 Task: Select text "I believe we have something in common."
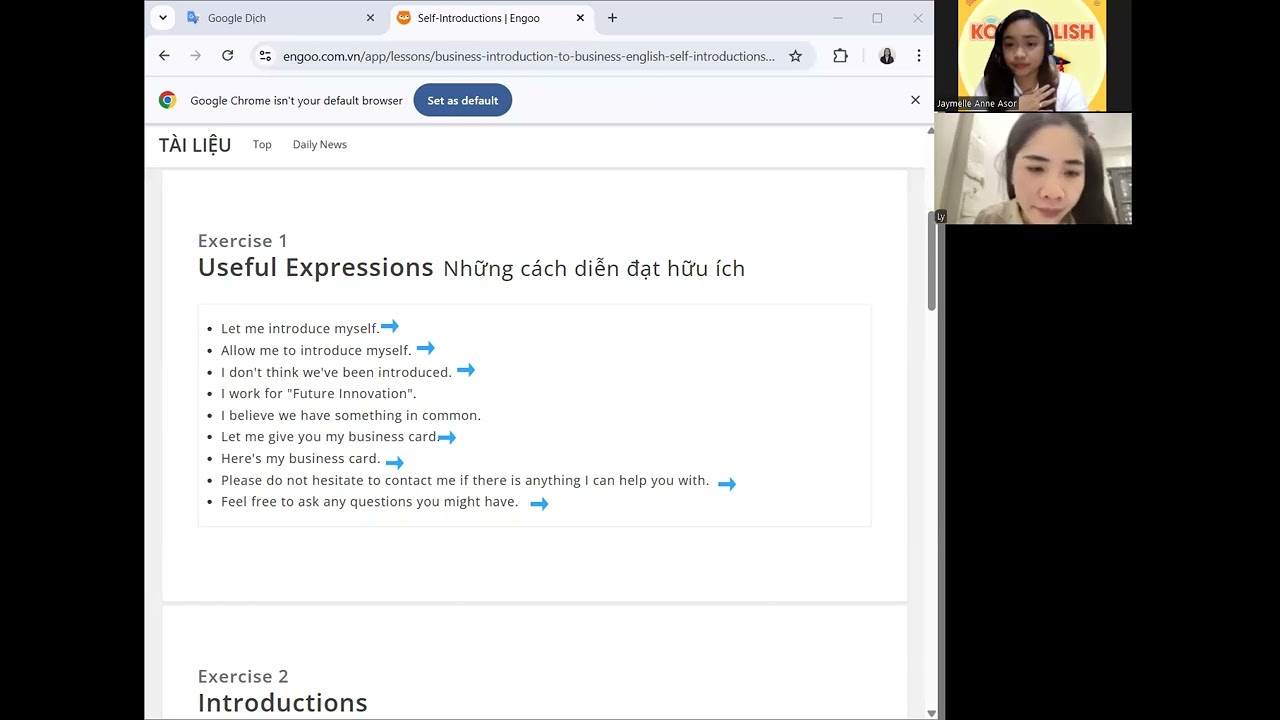(351, 415)
